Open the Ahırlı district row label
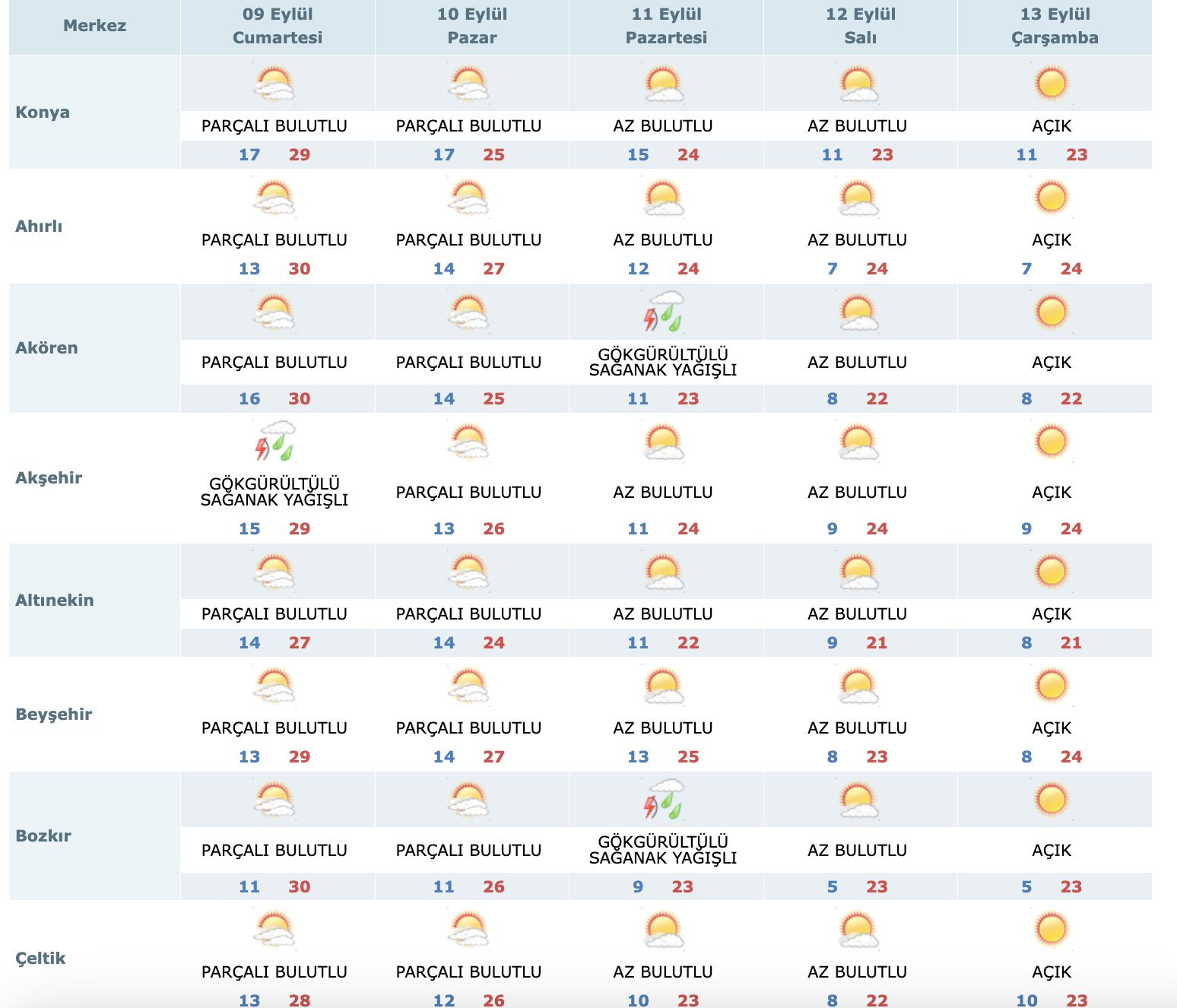Image resolution: width=1177 pixels, height=1008 pixels. pyautogui.click(x=39, y=226)
